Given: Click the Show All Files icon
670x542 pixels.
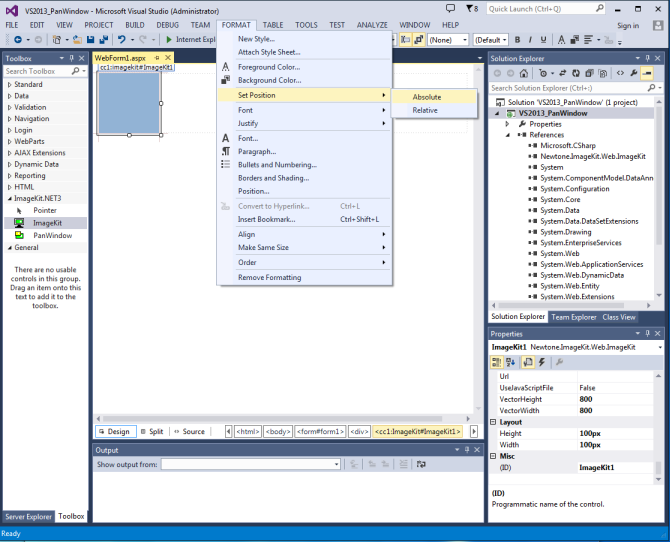Looking at the screenshot, I should (602, 74).
